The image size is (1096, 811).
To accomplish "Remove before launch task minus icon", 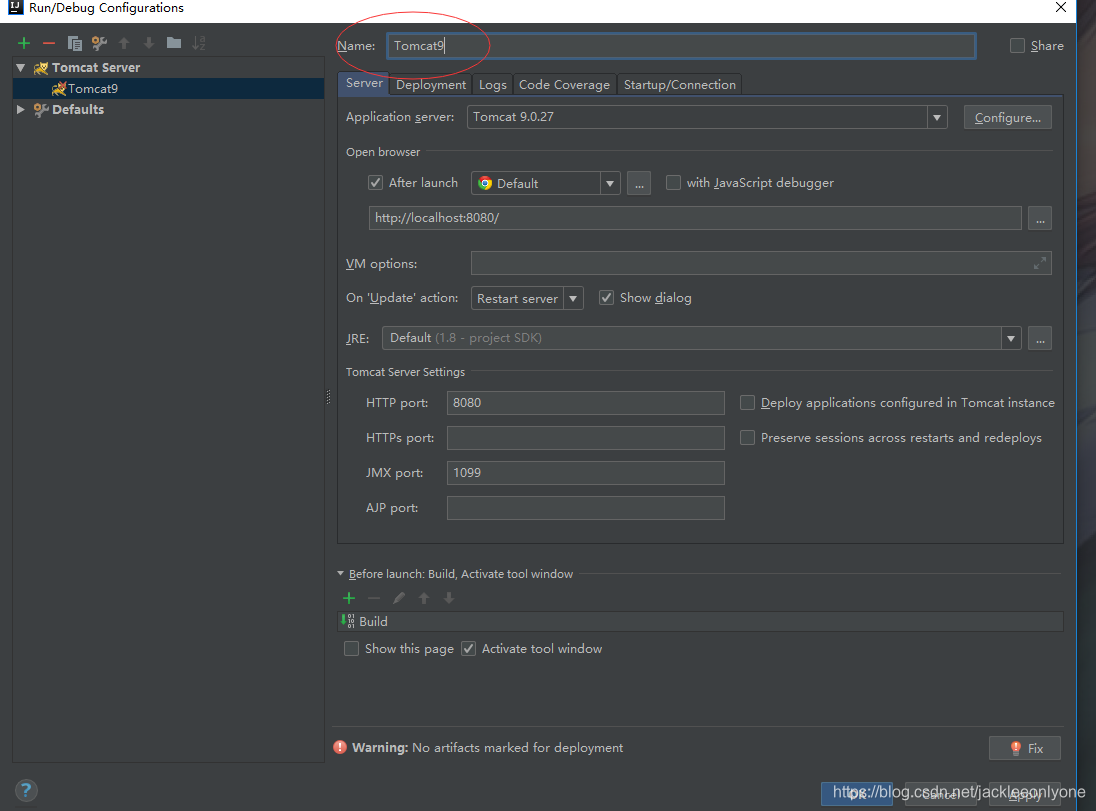I will click(374, 598).
